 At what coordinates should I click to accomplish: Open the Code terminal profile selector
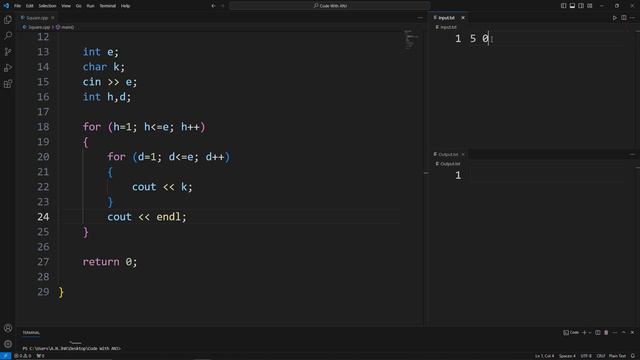[571, 333]
